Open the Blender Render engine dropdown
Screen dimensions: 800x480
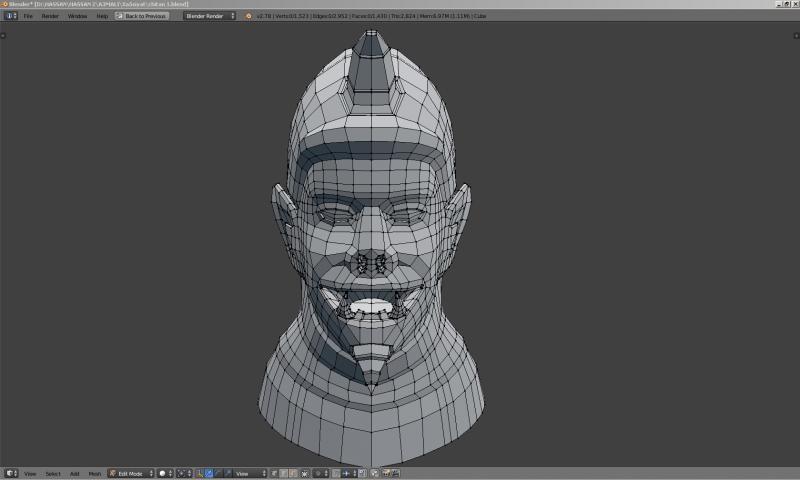click(210, 16)
